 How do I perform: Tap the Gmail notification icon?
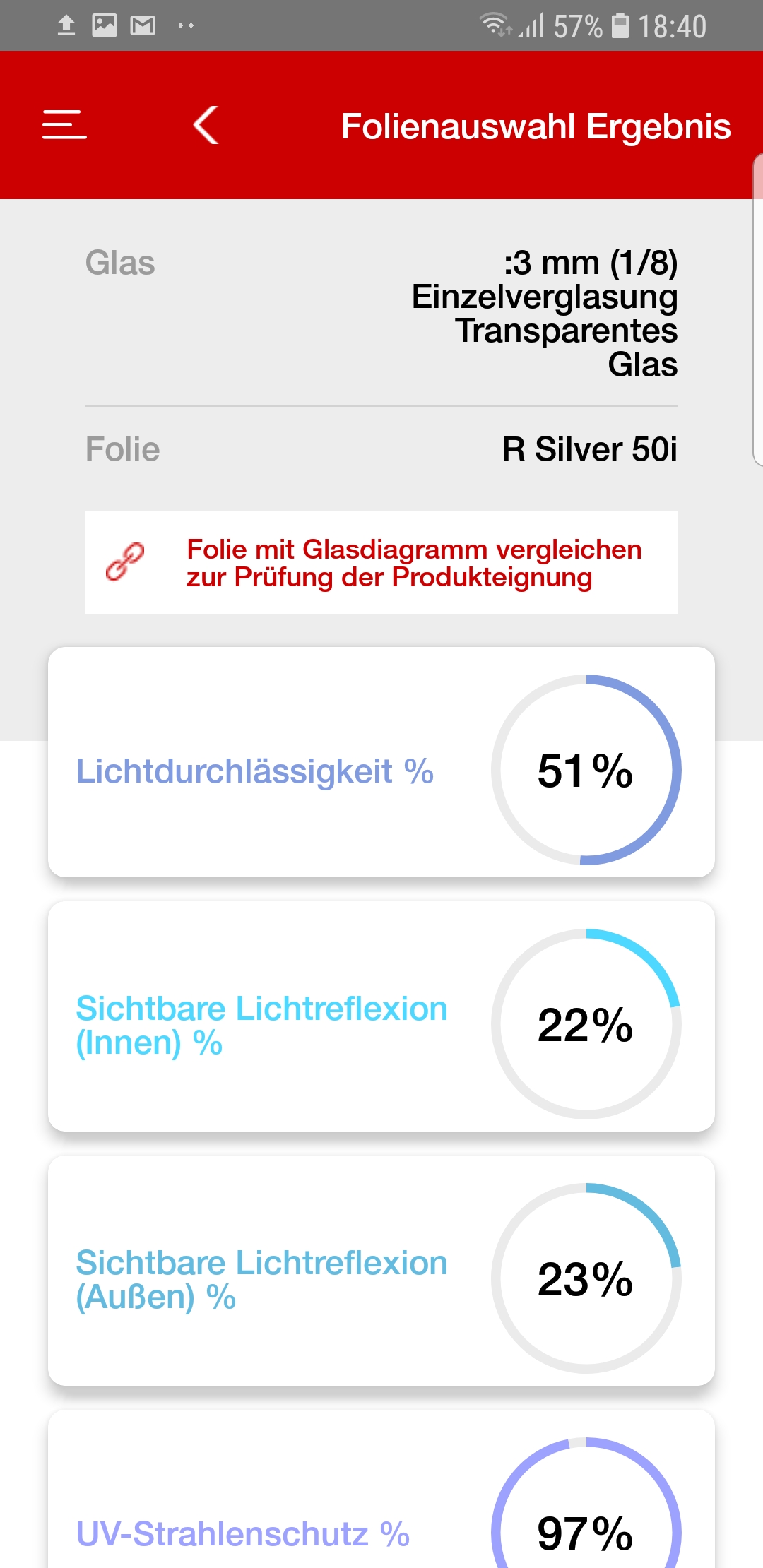tap(143, 26)
